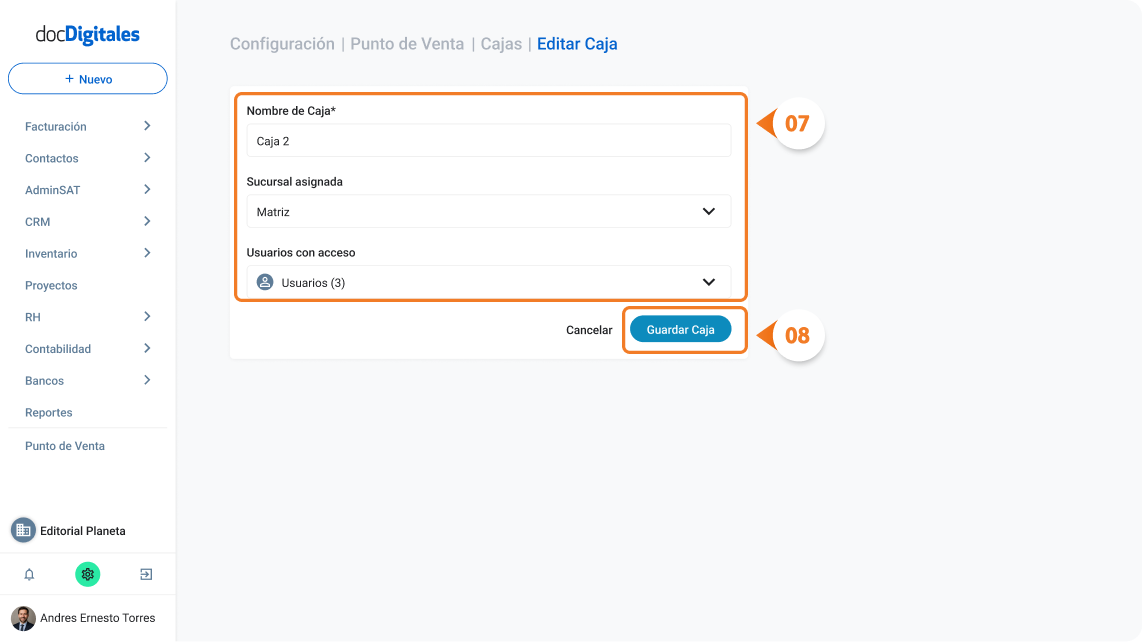The width and height of the screenshot is (1142, 642).
Task: Expand the Inventario submenu chevron
Action: (147, 253)
